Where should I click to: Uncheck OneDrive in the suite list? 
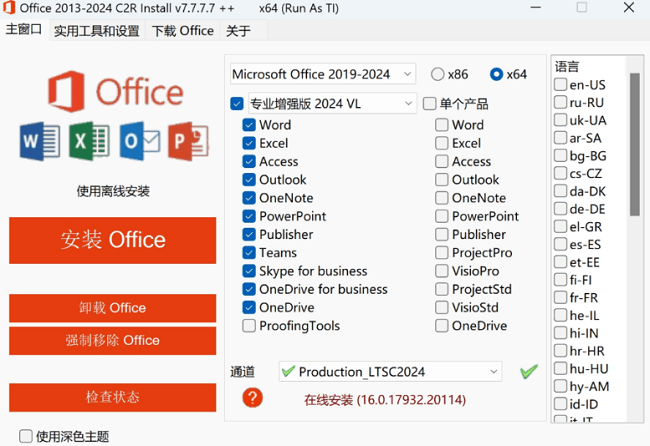[x=249, y=307]
